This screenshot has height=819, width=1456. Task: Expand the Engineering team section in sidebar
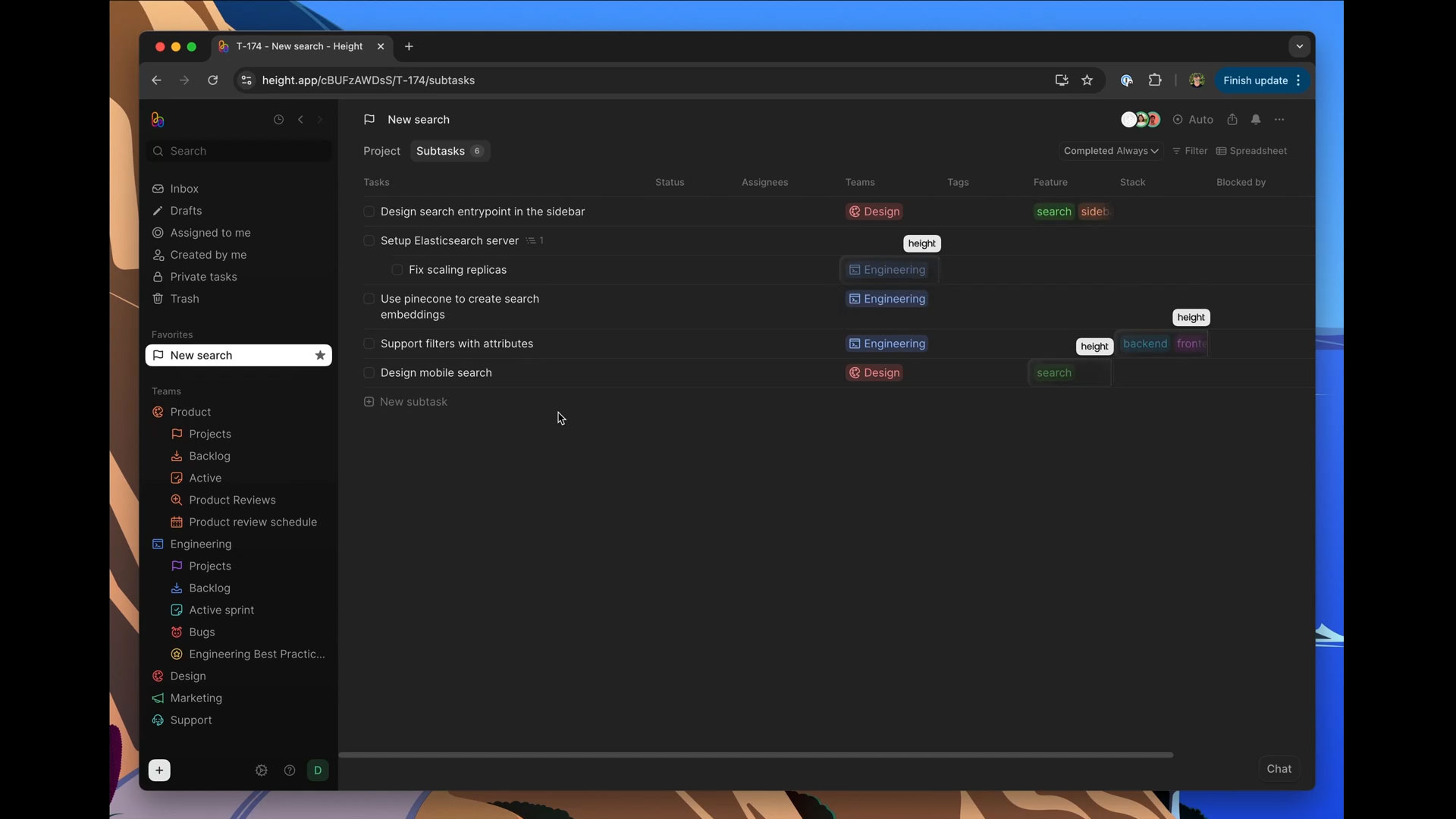(x=200, y=544)
